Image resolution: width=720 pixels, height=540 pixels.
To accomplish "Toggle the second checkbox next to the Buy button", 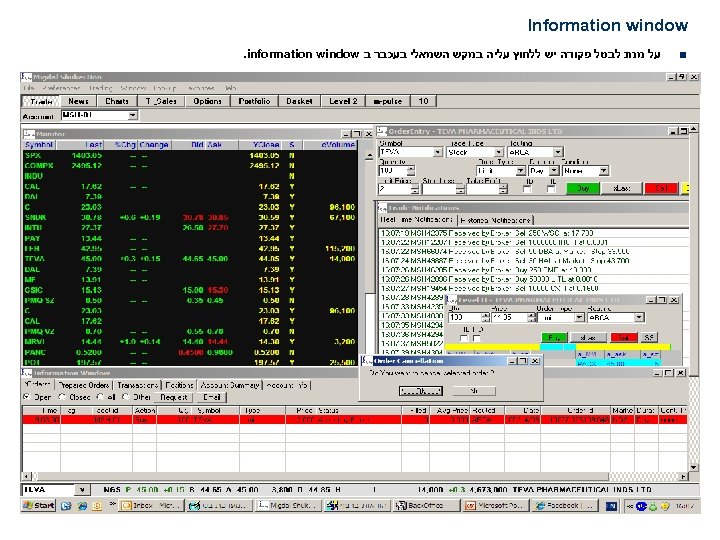I will [551, 189].
